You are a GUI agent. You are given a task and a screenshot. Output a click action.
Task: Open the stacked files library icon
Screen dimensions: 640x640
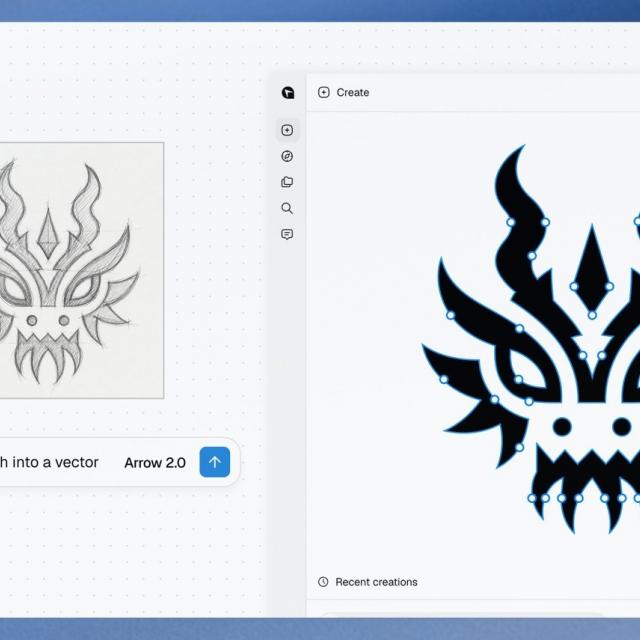287,182
